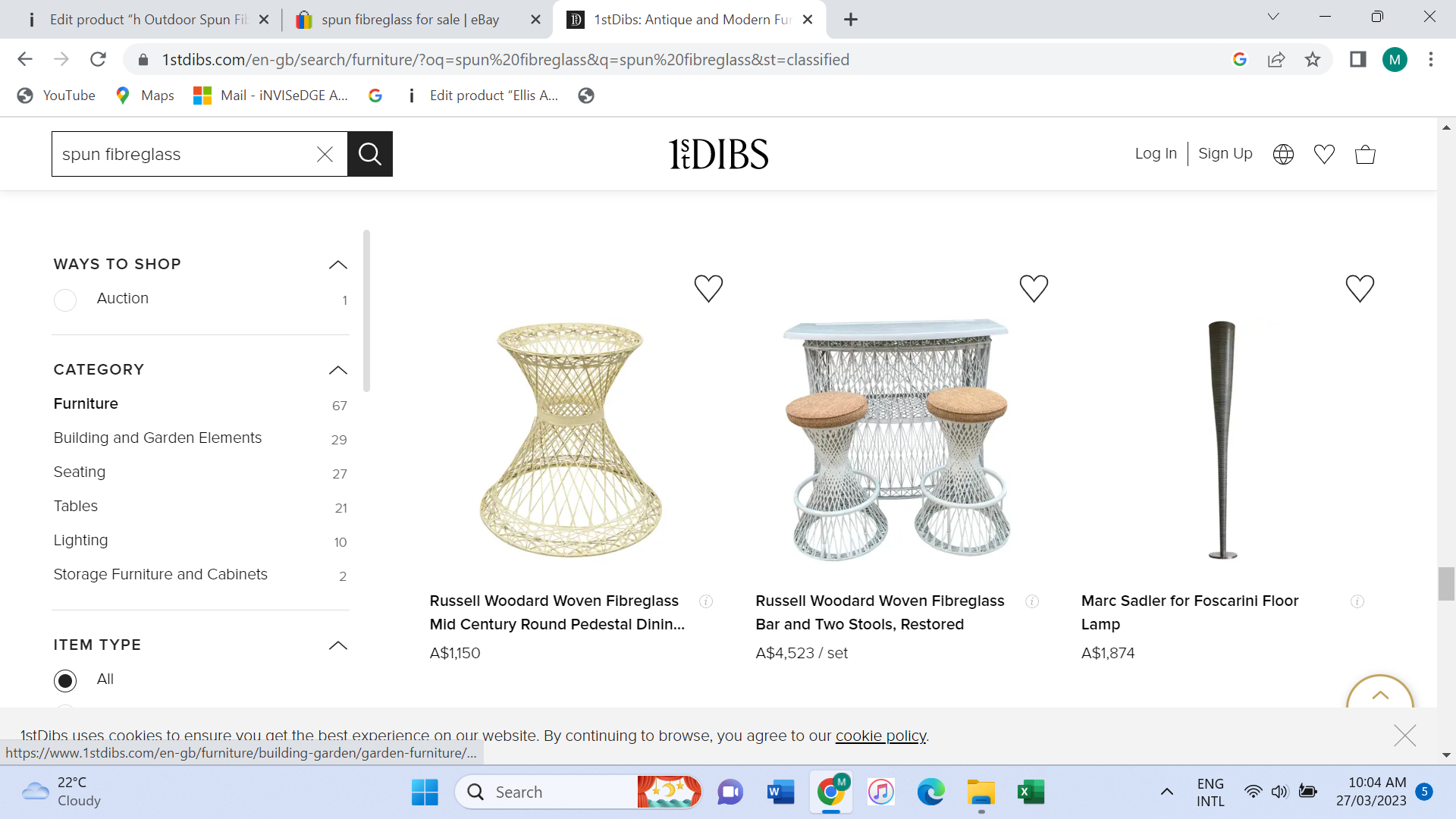The height and width of the screenshot is (819, 1456).
Task: Favourite the Marc Sadler Foscarini Floor Lamp
Action: coord(1360,288)
